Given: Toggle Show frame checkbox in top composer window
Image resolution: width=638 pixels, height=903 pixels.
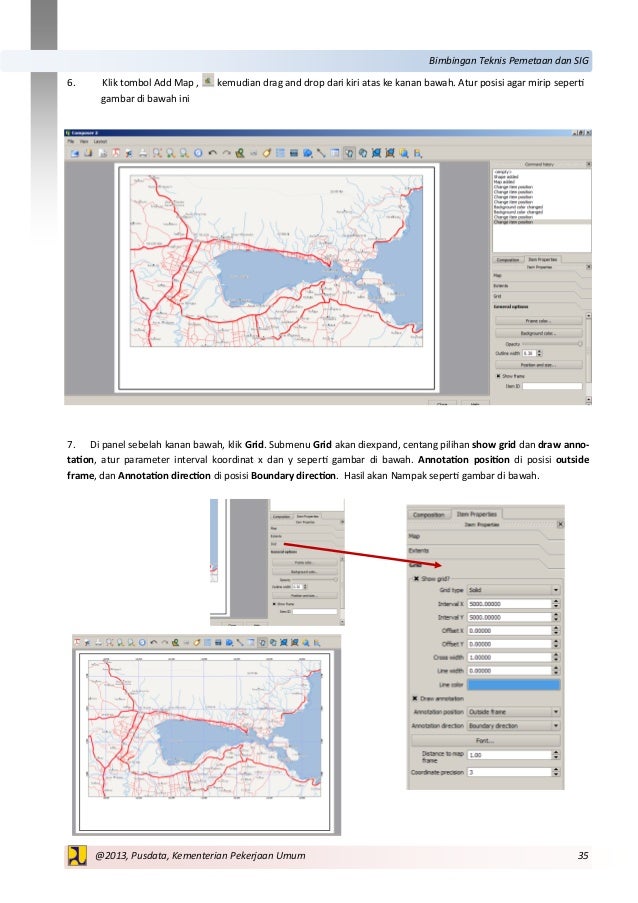Looking at the screenshot, I should click(x=499, y=376).
